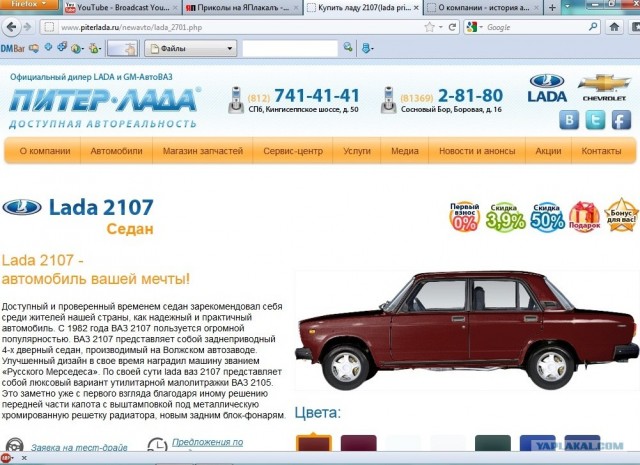
Task: Follow the 'Предложения по' link
Action: (x=207, y=442)
